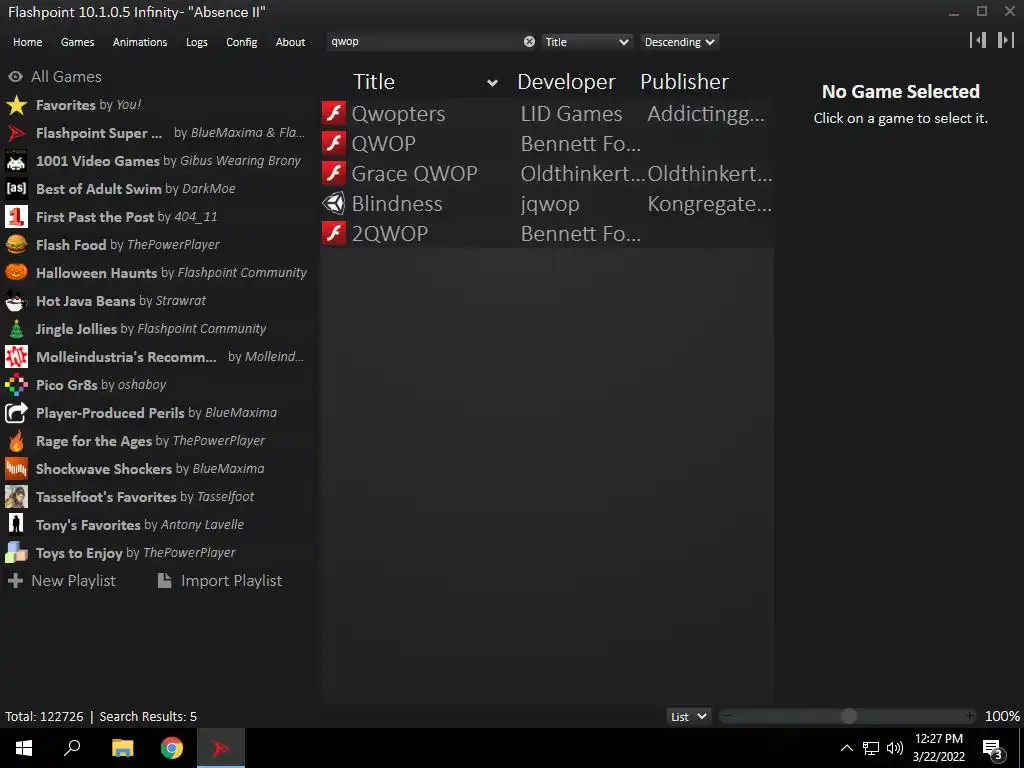1024x768 pixels.
Task: Open the Config tab
Action: tap(242, 42)
